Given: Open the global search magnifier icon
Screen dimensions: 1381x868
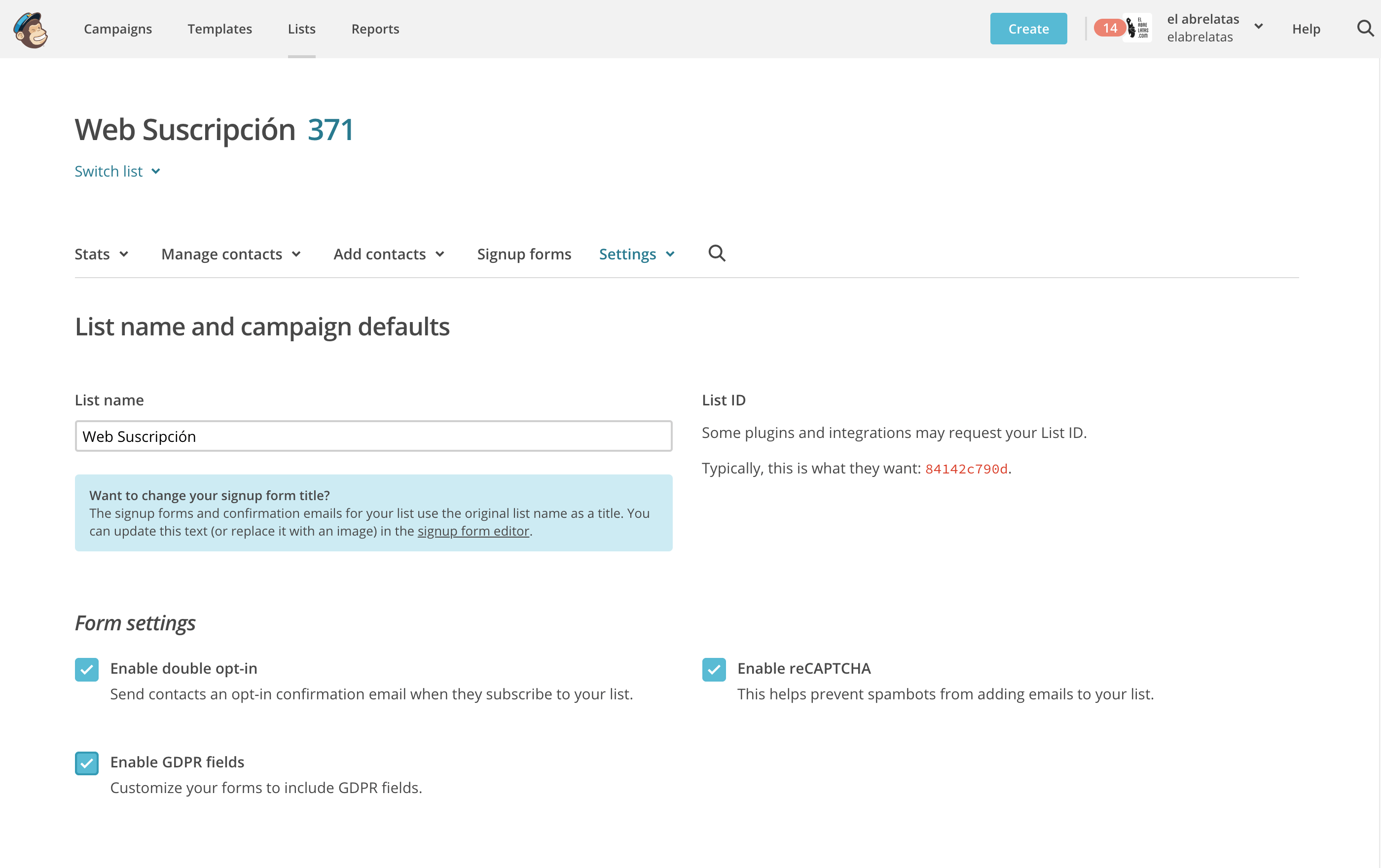Looking at the screenshot, I should [1365, 28].
